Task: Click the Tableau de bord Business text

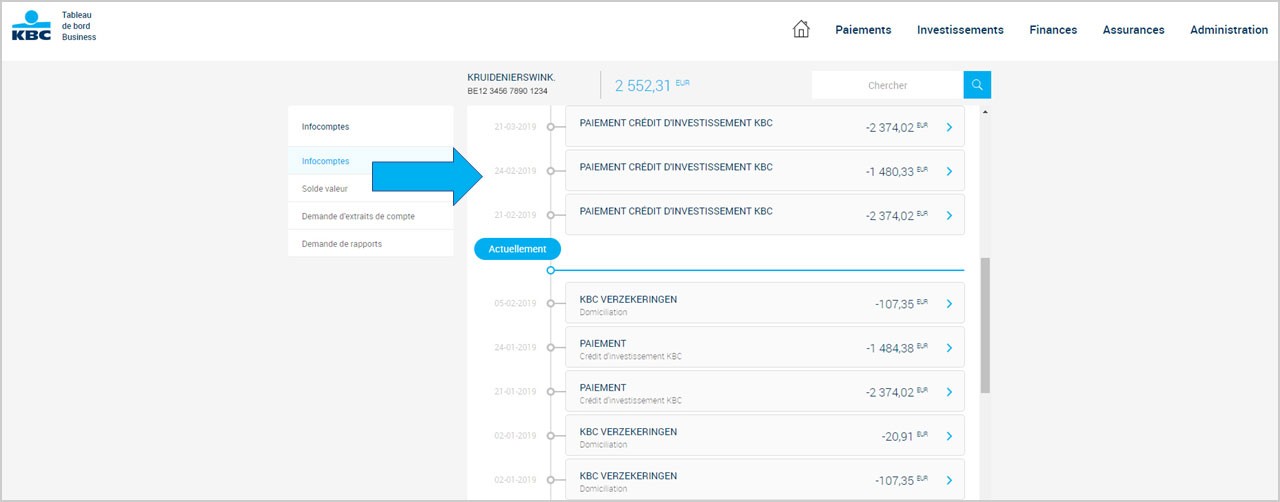Action: pos(79,26)
